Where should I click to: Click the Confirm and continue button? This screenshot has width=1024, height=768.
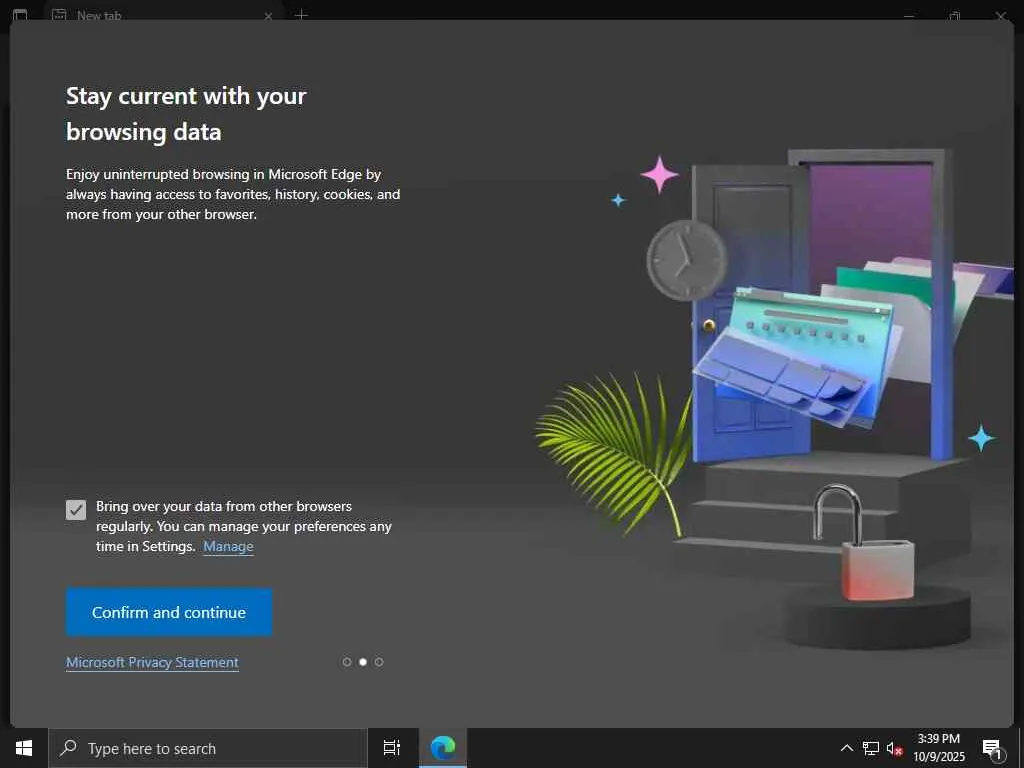(168, 612)
